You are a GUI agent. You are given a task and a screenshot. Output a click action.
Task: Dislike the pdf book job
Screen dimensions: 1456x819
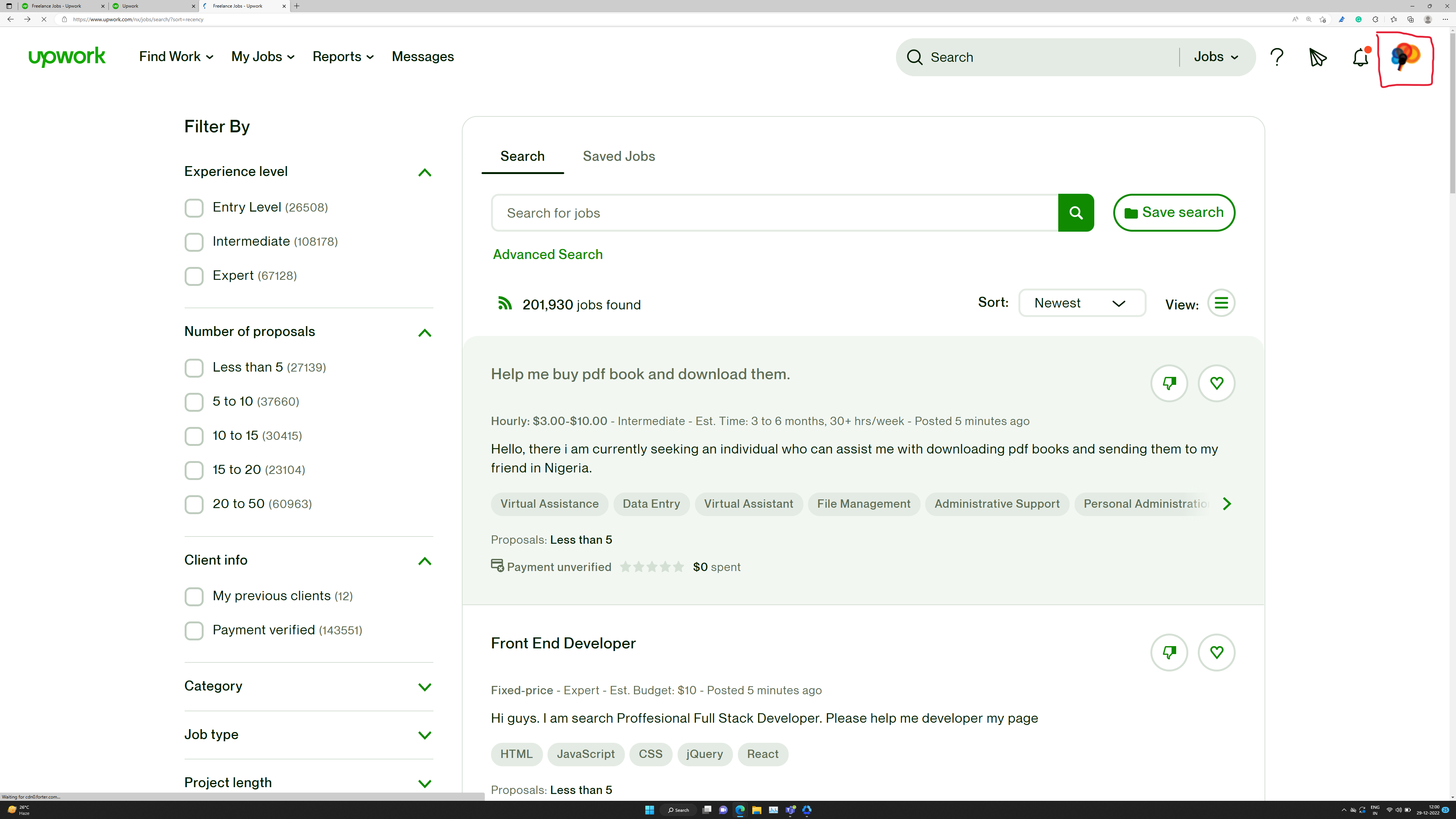point(1169,383)
